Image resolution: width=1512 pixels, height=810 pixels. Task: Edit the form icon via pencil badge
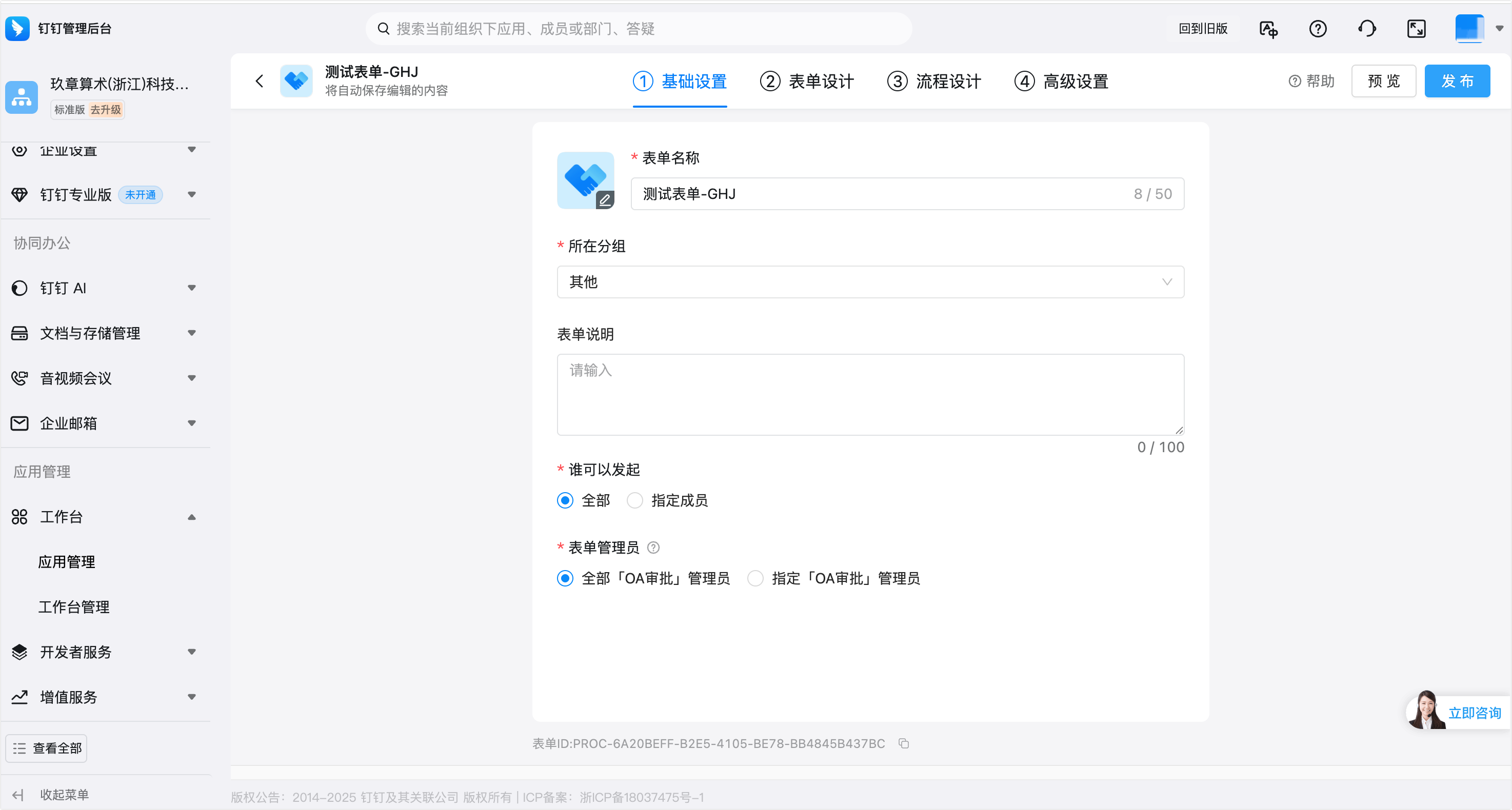[x=605, y=200]
